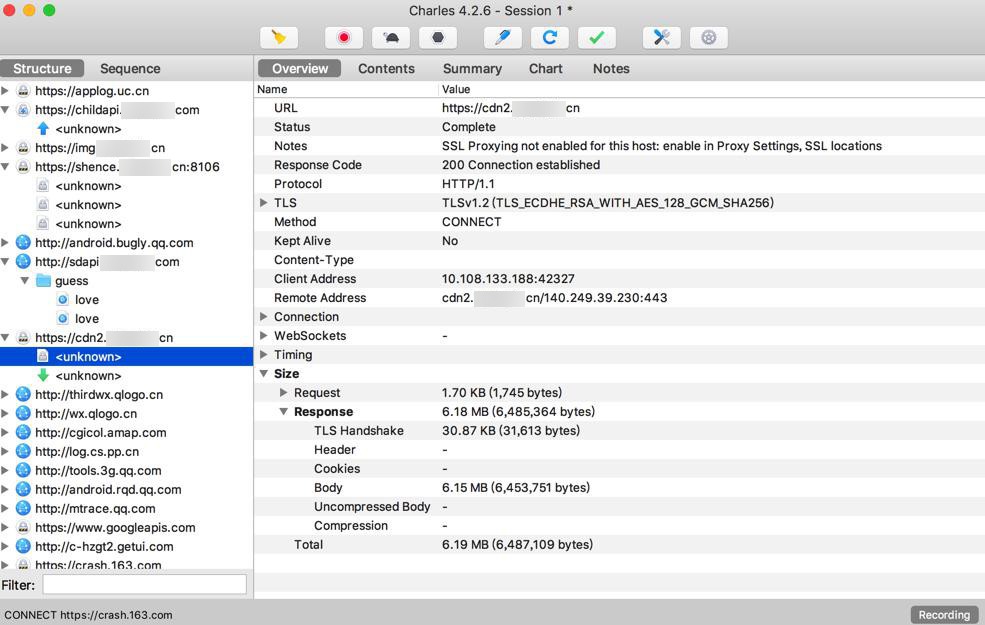Open the Settings gear icon
This screenshot has height=625, width=985.
pos(709,38)
